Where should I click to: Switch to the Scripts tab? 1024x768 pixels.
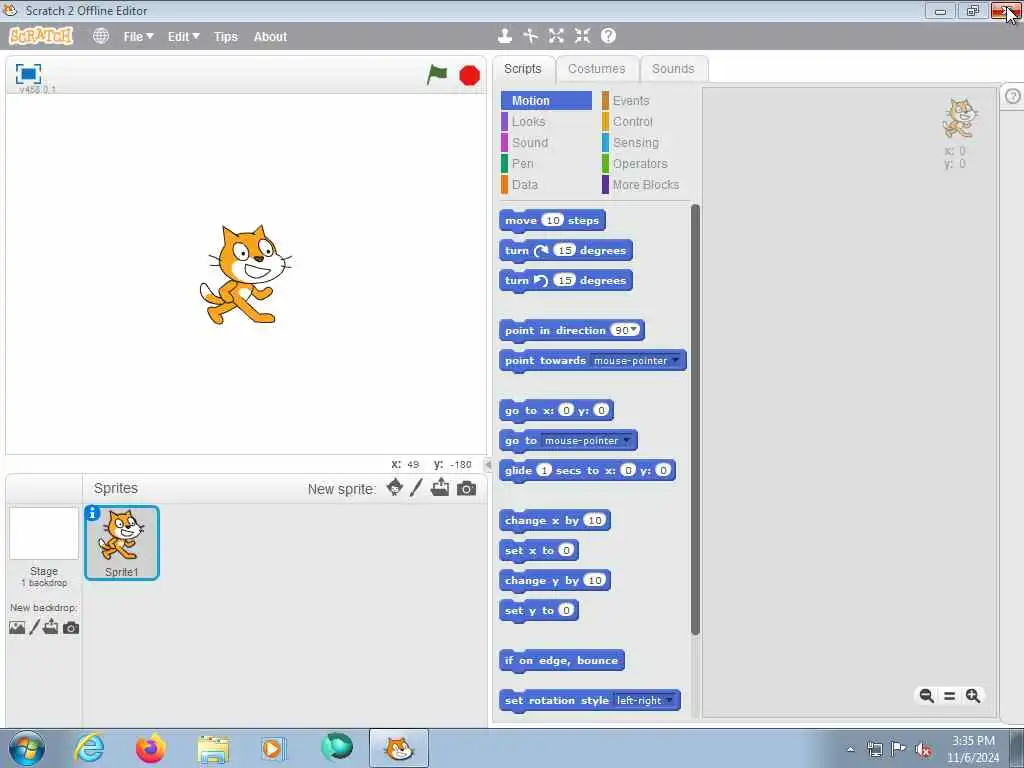click(x=522, y=69)
